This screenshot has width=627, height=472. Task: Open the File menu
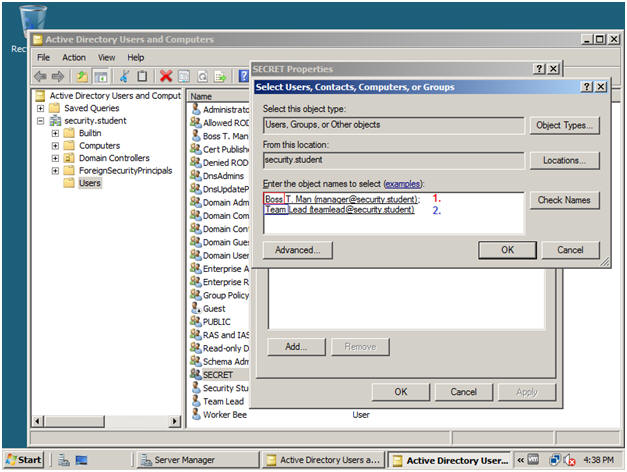pyautogui.click(x=43, y=58)
